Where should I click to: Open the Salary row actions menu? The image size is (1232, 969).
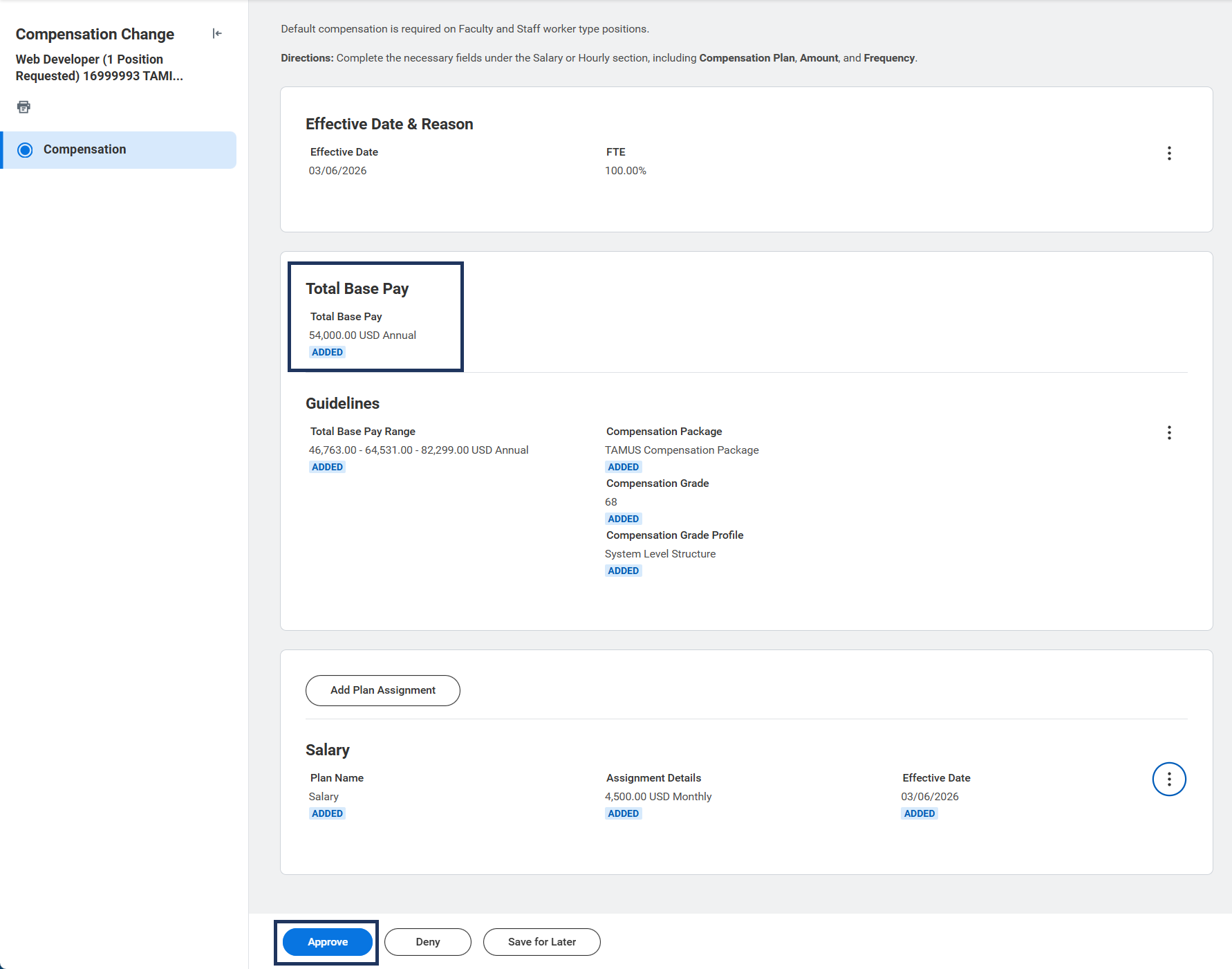pos(1169,779)
